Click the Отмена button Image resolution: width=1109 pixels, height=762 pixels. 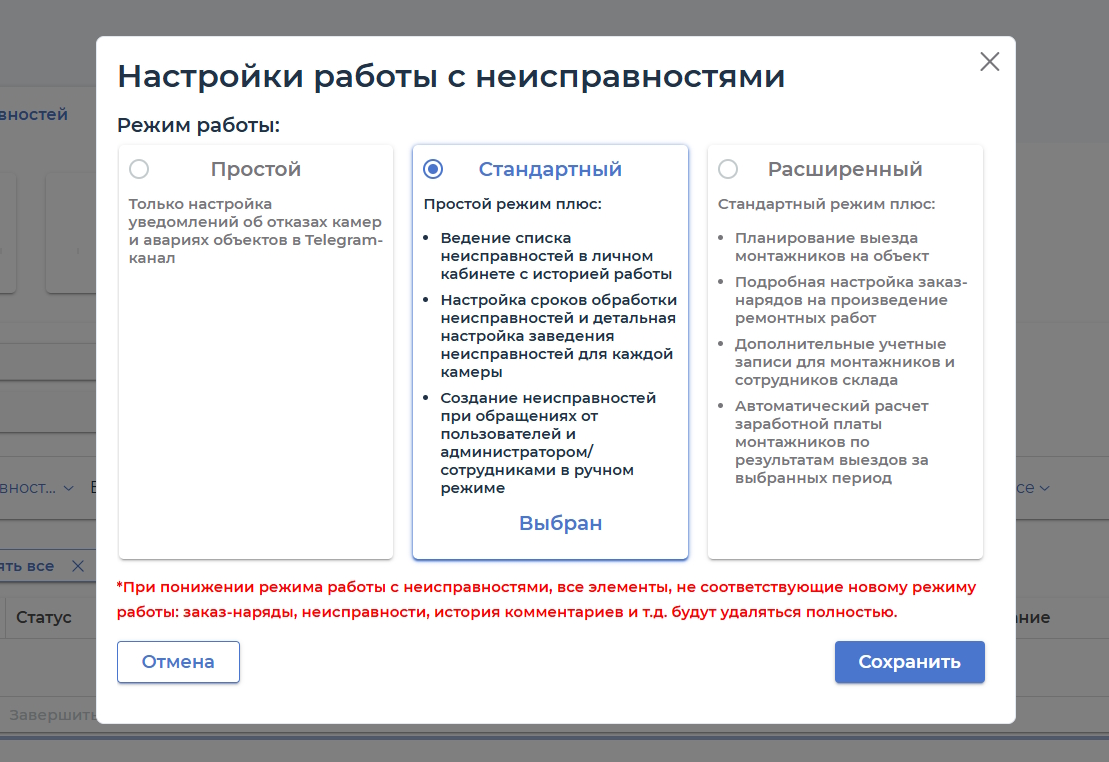(178, 662)
